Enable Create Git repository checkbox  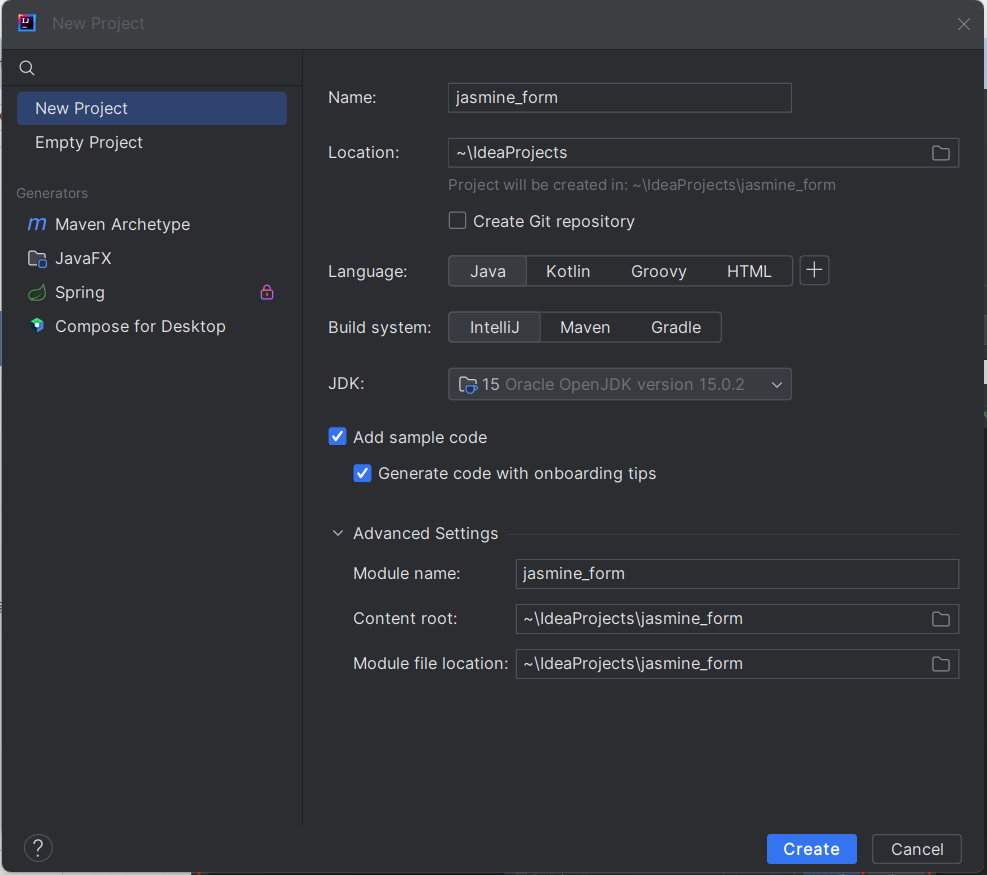pos(458,220)
